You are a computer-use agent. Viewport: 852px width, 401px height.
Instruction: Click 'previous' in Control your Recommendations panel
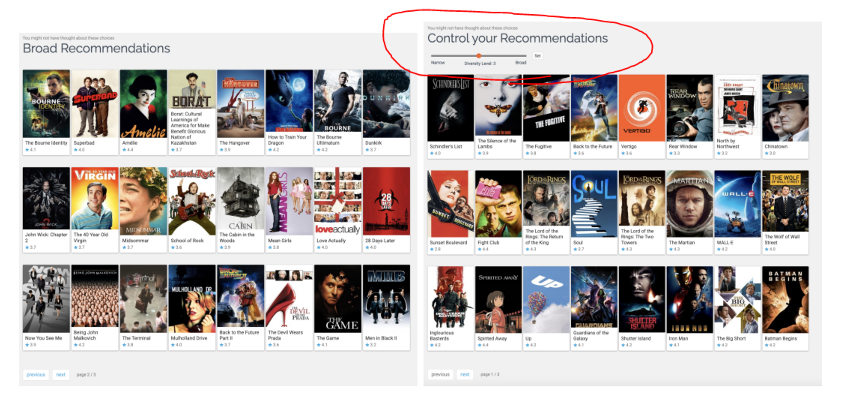click(440, 374)
